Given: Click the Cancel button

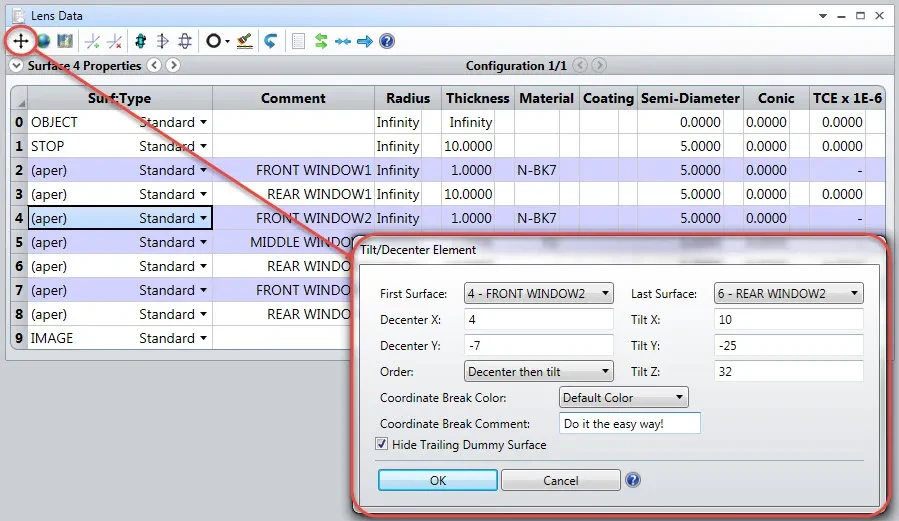Looking at the screenshot, I should pos(561,480).
